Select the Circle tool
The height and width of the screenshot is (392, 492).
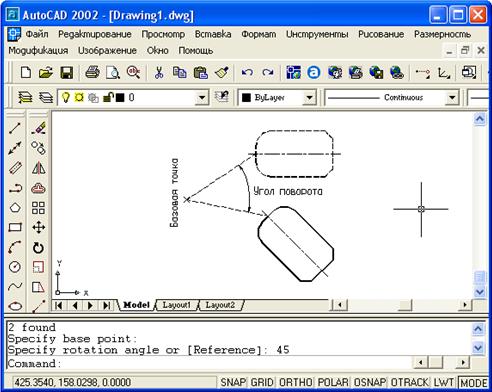[15, 267]
